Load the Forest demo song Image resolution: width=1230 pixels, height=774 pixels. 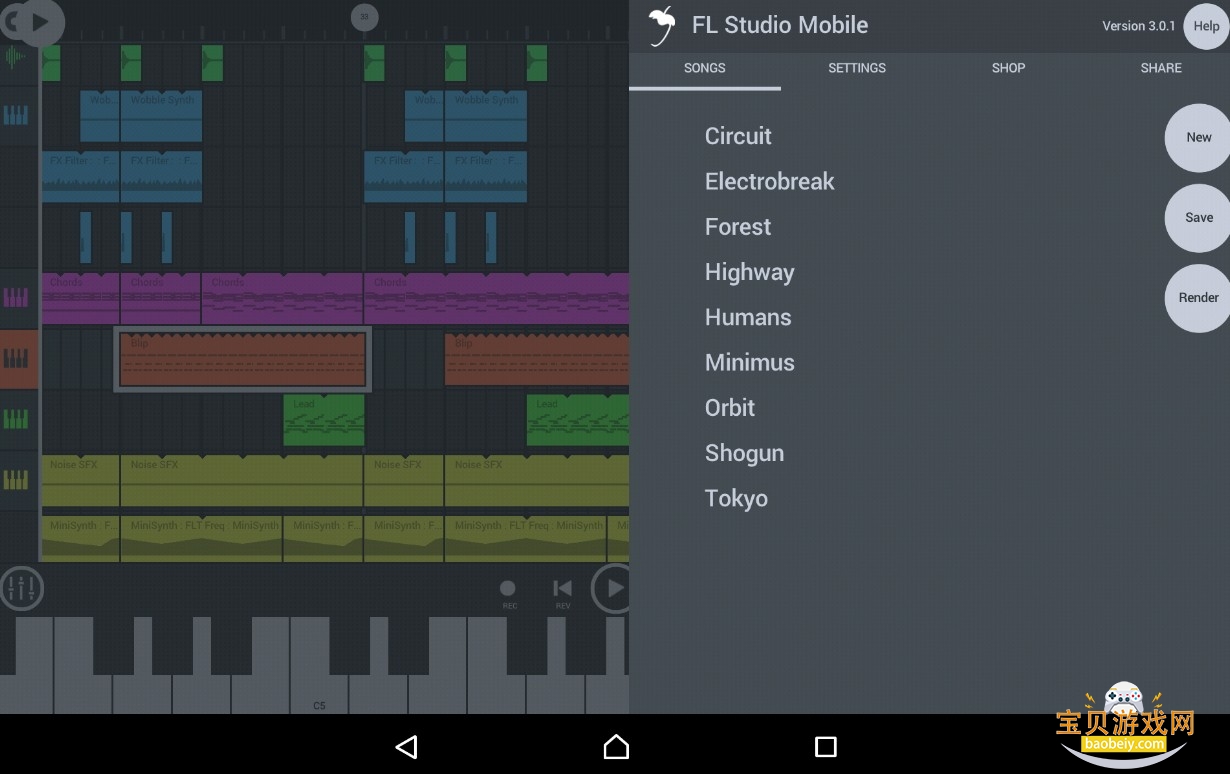(x=738, y=227)
